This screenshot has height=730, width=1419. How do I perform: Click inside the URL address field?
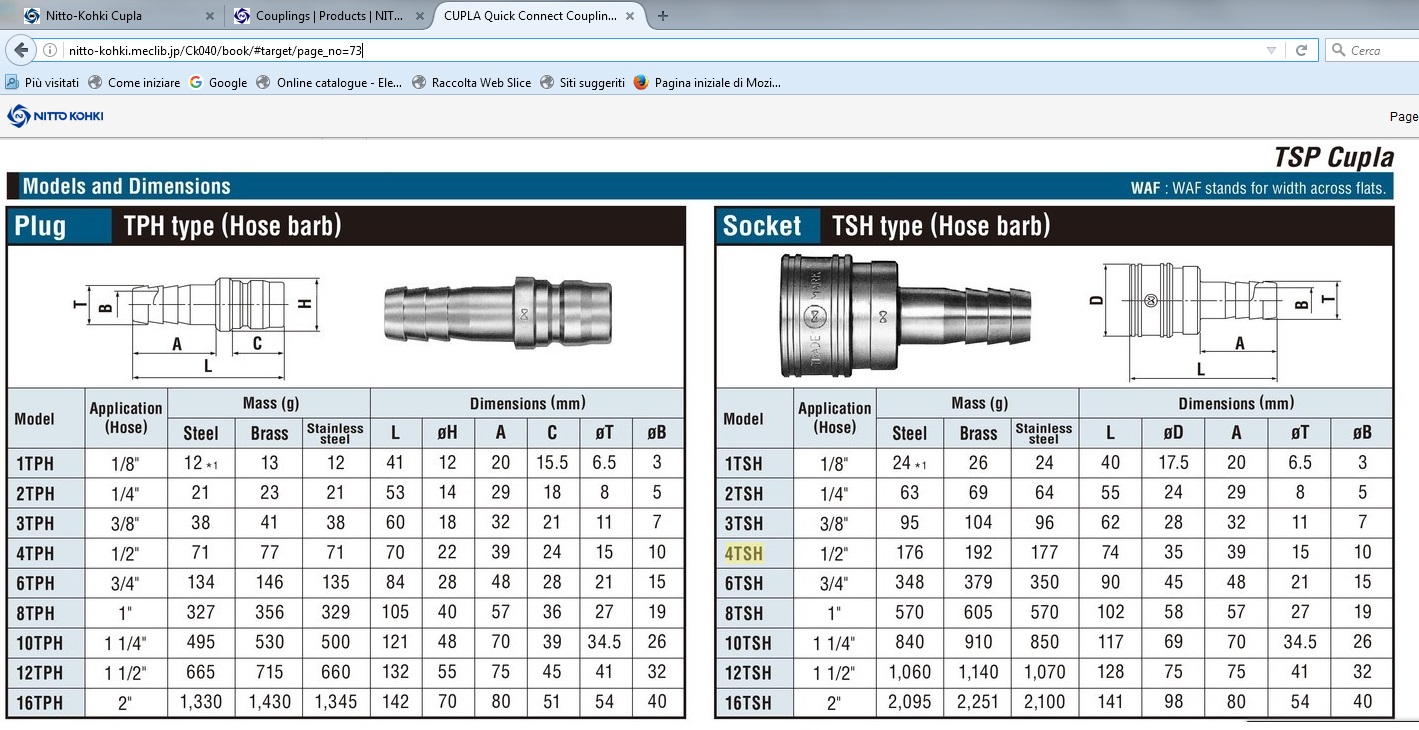tap(660, 50)
